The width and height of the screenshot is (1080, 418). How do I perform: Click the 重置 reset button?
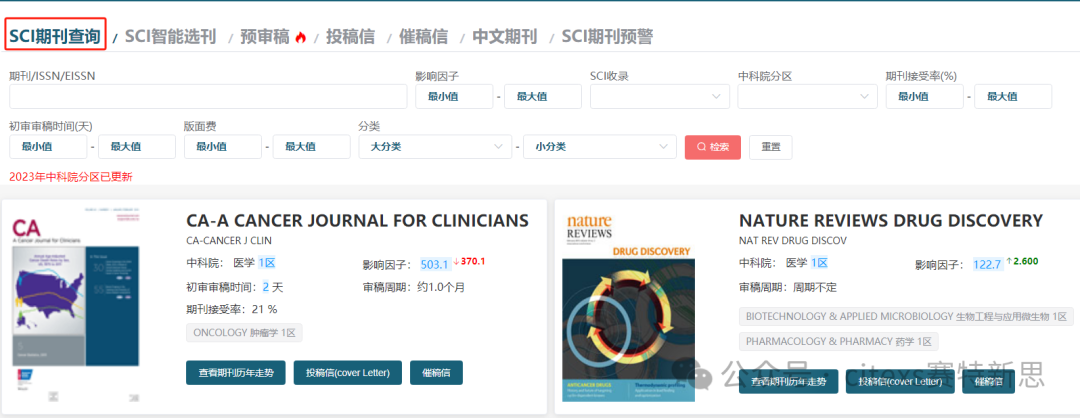(771, 147)
